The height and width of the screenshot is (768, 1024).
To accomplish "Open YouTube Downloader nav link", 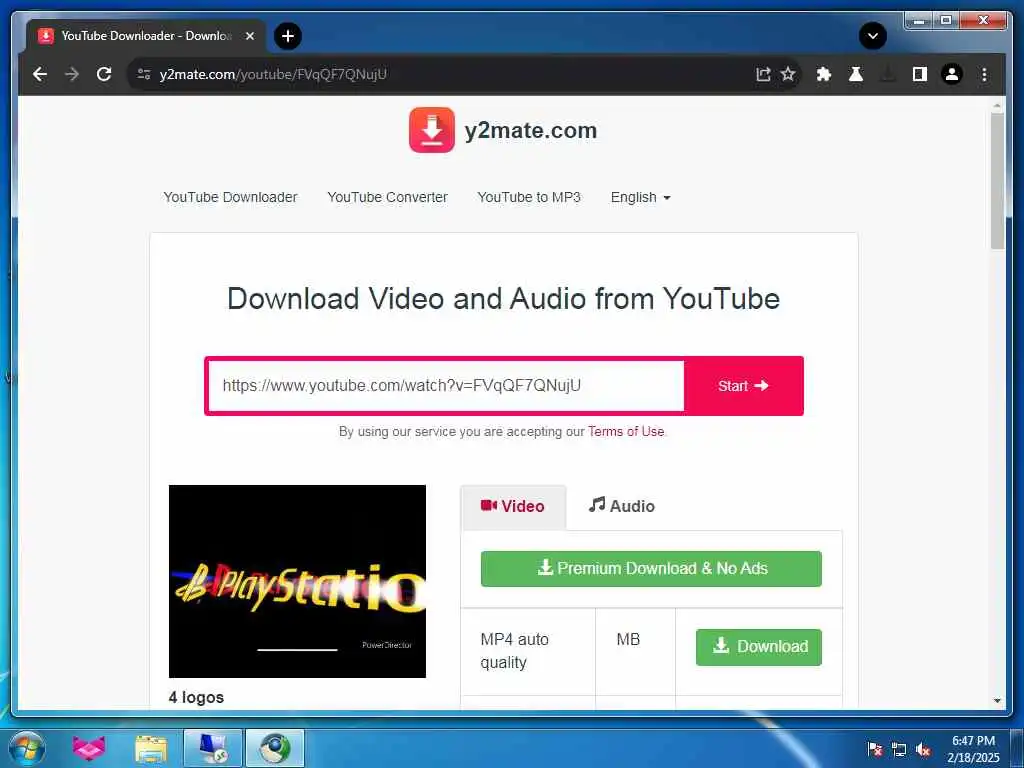I will point(230,197).
